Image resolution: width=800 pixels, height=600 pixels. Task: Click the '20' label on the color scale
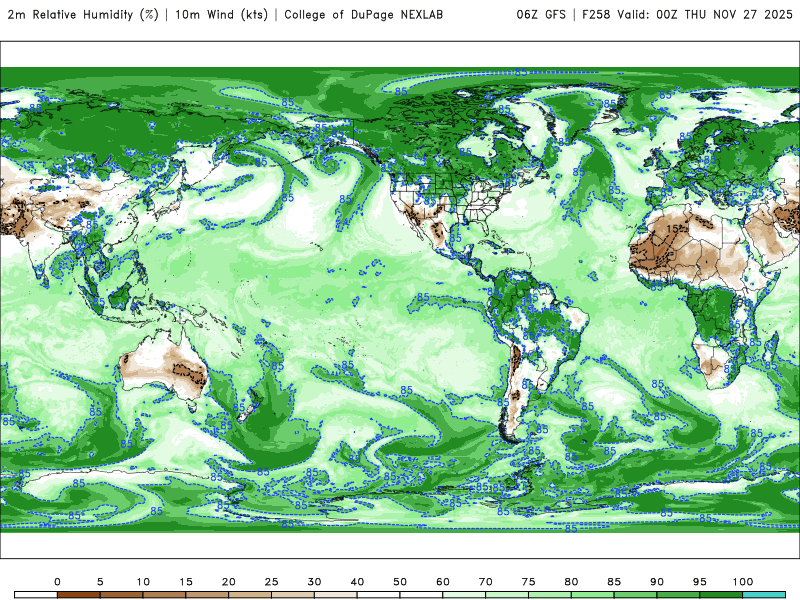[x=229, y=582]
